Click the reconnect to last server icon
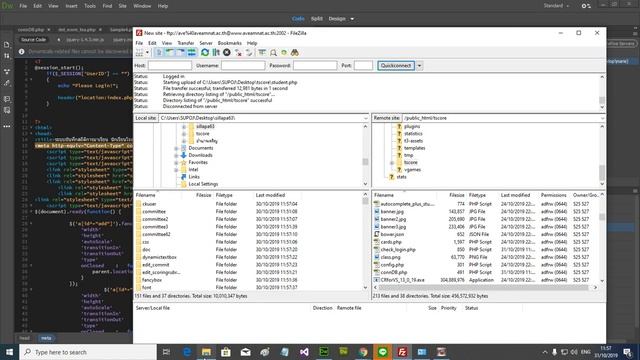Viewport: 640px width, 360px height. [x=249, y=53]
